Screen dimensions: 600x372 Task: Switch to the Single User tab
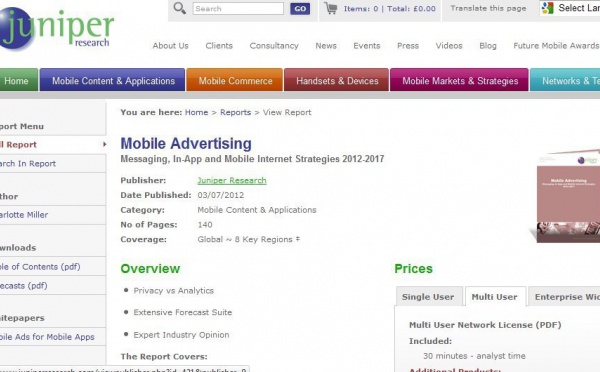428,297
